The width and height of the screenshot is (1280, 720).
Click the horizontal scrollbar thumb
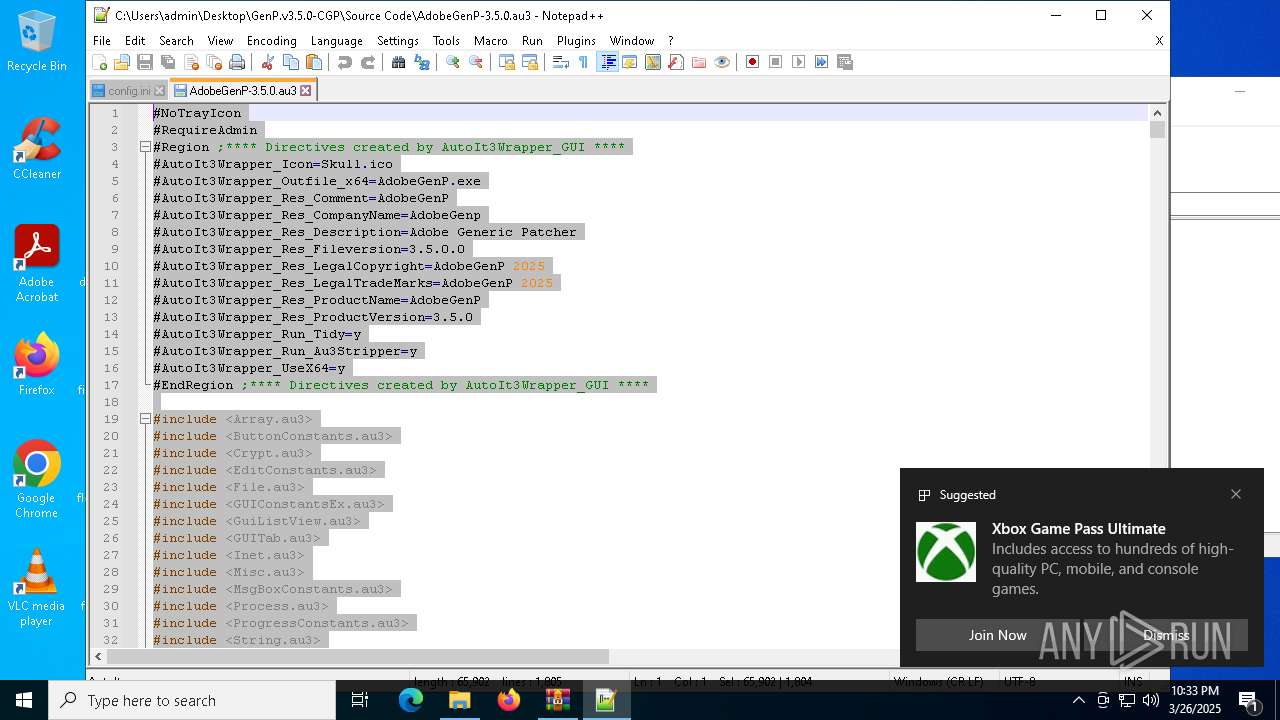point(358,657)
